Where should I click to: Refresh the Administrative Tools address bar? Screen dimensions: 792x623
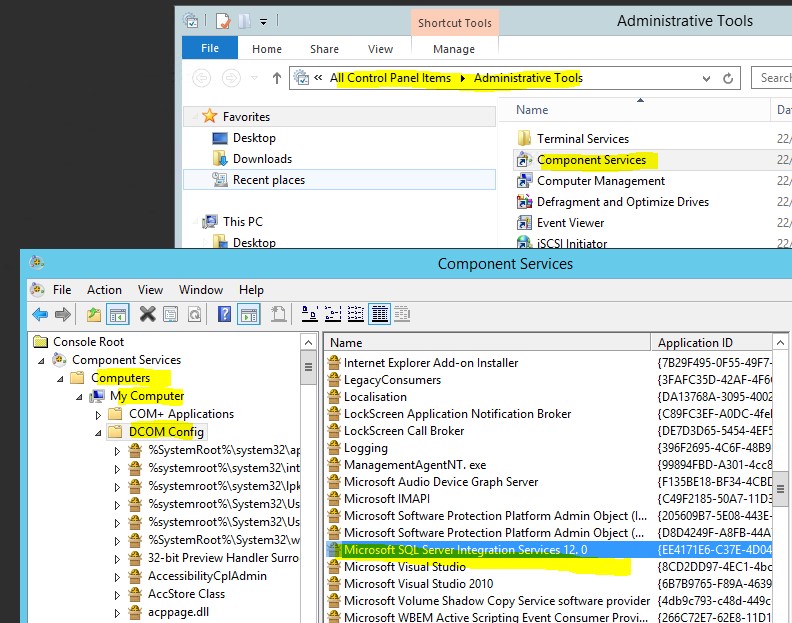(x=728, y=78)
